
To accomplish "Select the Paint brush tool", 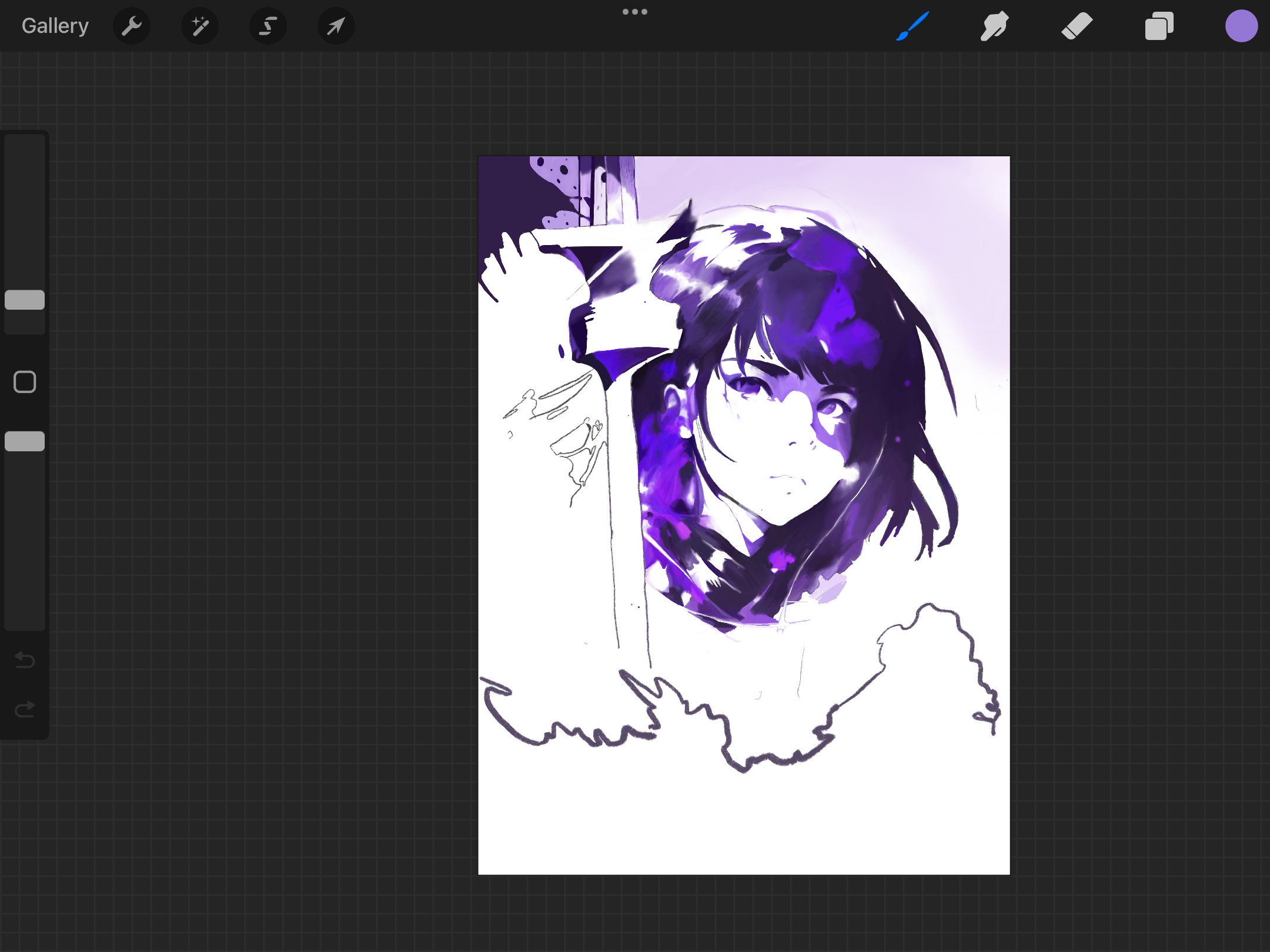I will click(x=912, y=26).
